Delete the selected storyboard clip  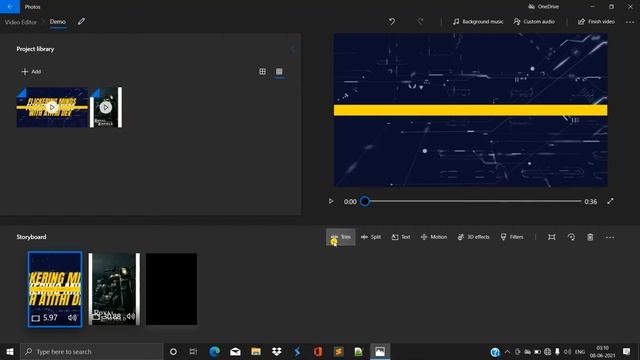click(x=590, y=237)
